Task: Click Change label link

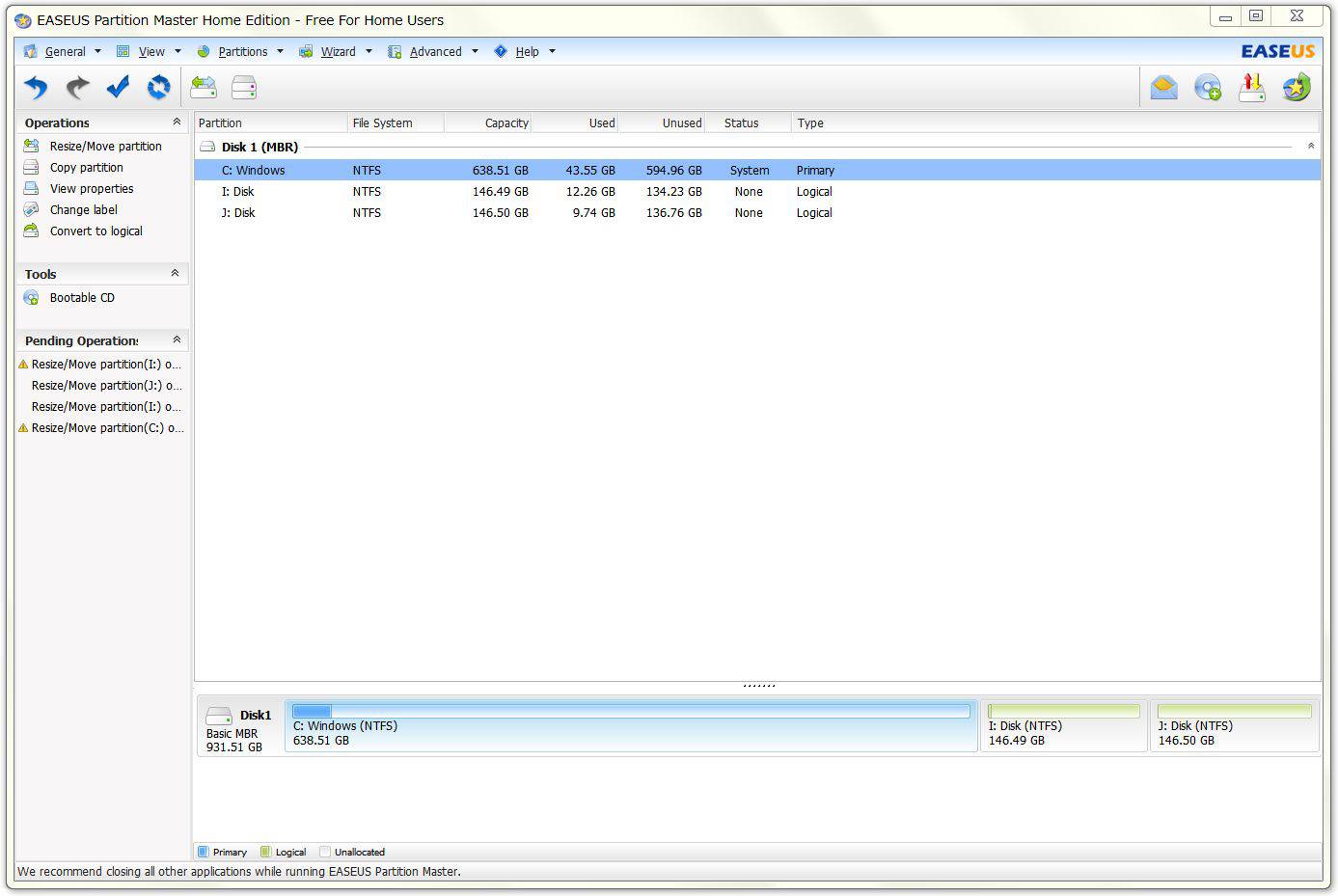Action: coord(83,209)
